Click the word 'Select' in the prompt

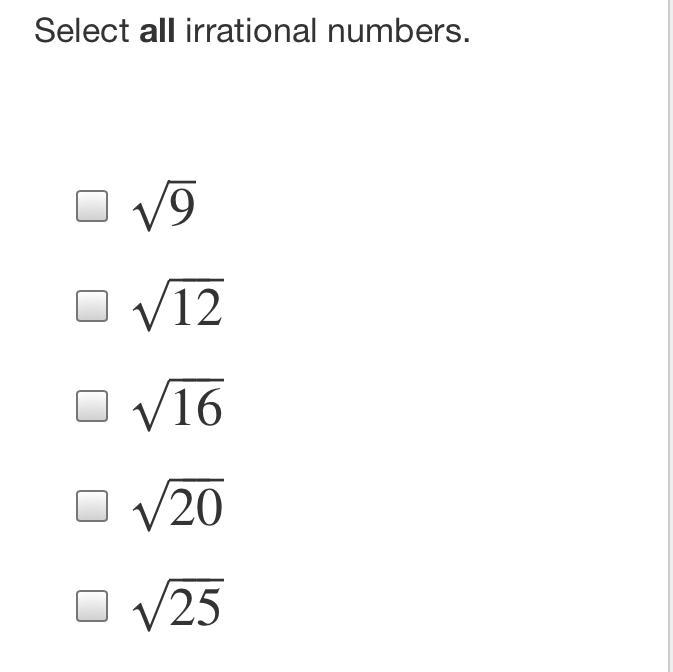82,31
